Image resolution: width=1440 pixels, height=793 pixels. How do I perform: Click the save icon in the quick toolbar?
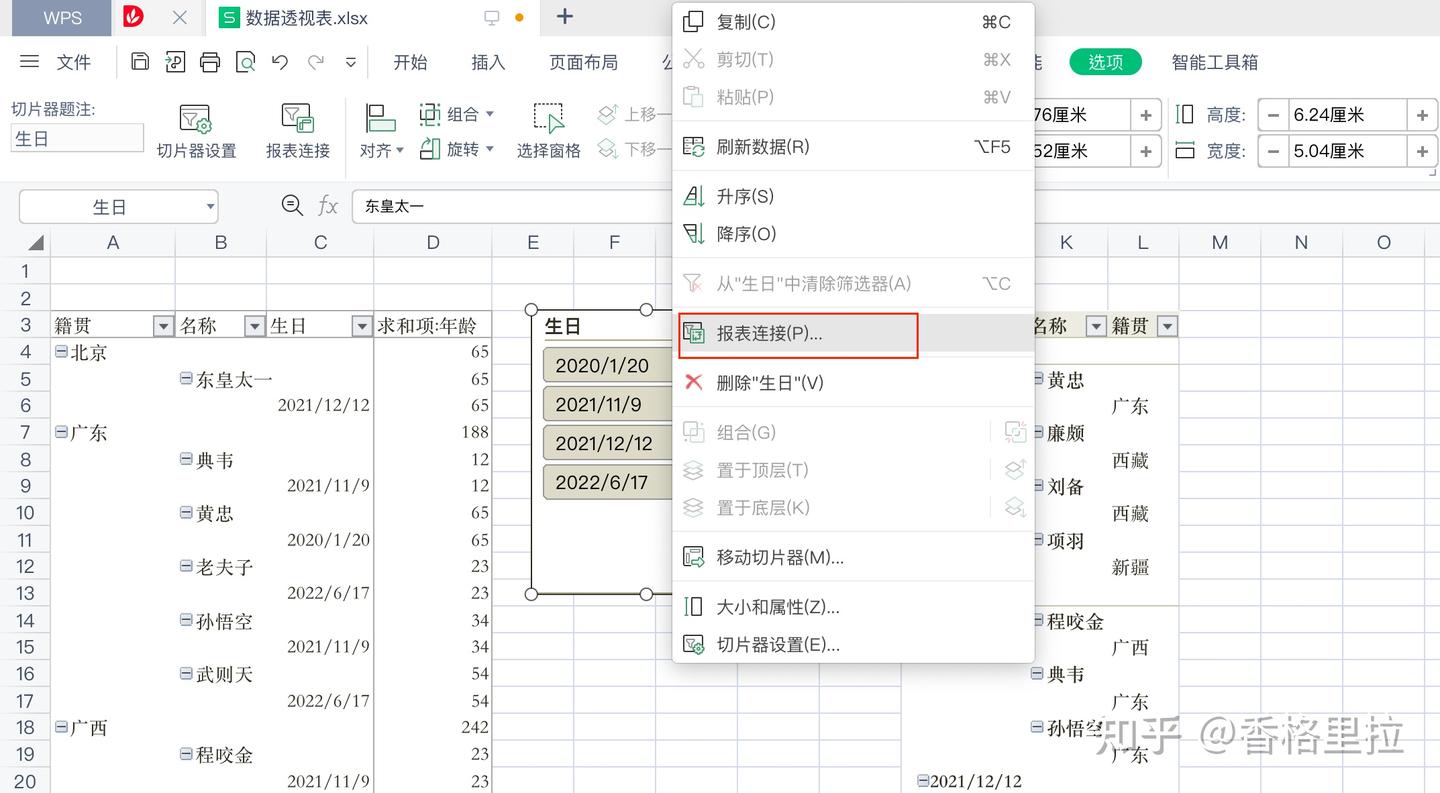[140, 62]
